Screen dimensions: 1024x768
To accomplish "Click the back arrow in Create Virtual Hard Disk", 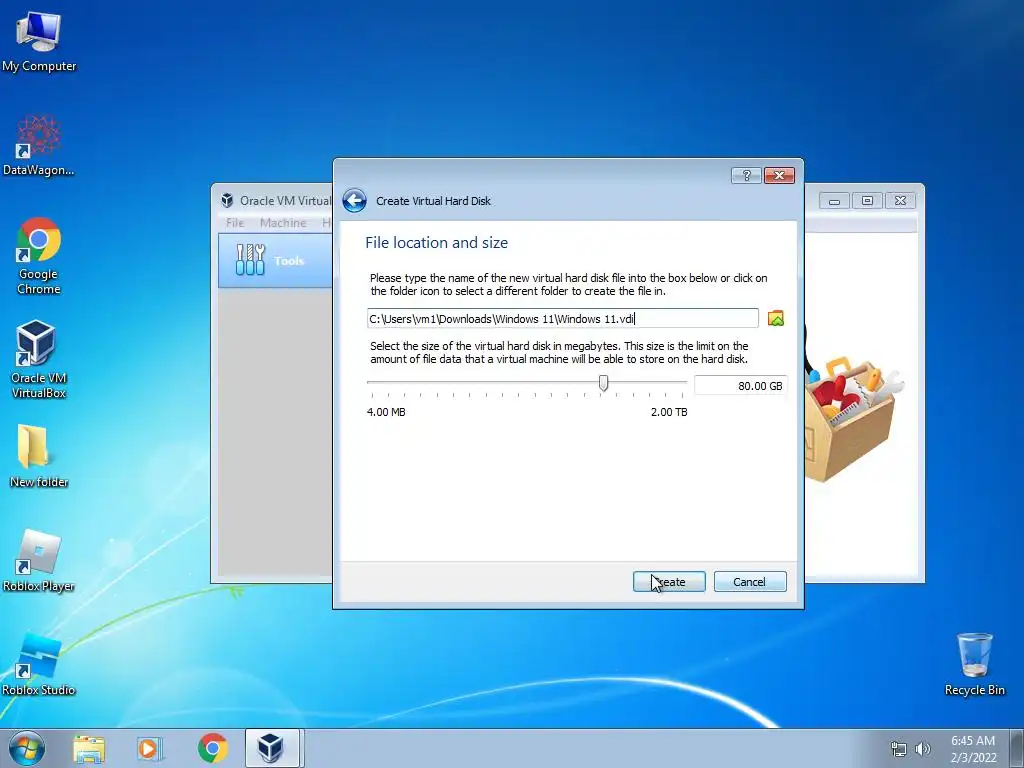I will click(355, 200).
